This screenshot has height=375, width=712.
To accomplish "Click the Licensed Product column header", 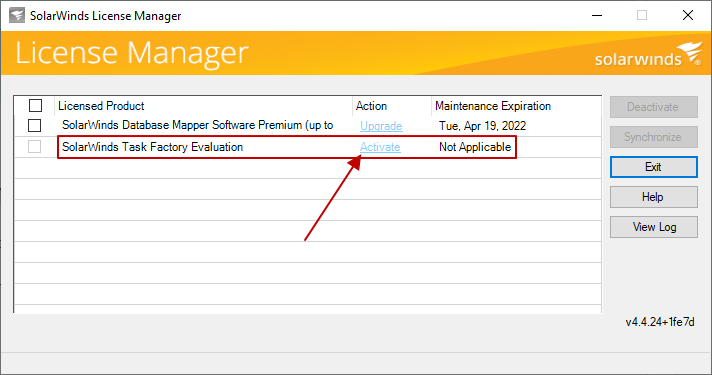I will 101,106.
